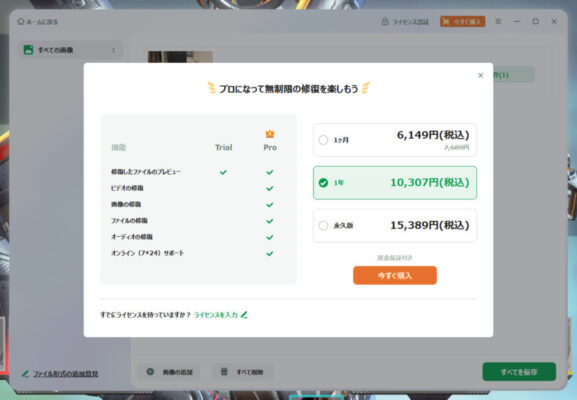Open the ライセンスを入力 link
Viewport: 577px width, 400px height.
(216, 315)
